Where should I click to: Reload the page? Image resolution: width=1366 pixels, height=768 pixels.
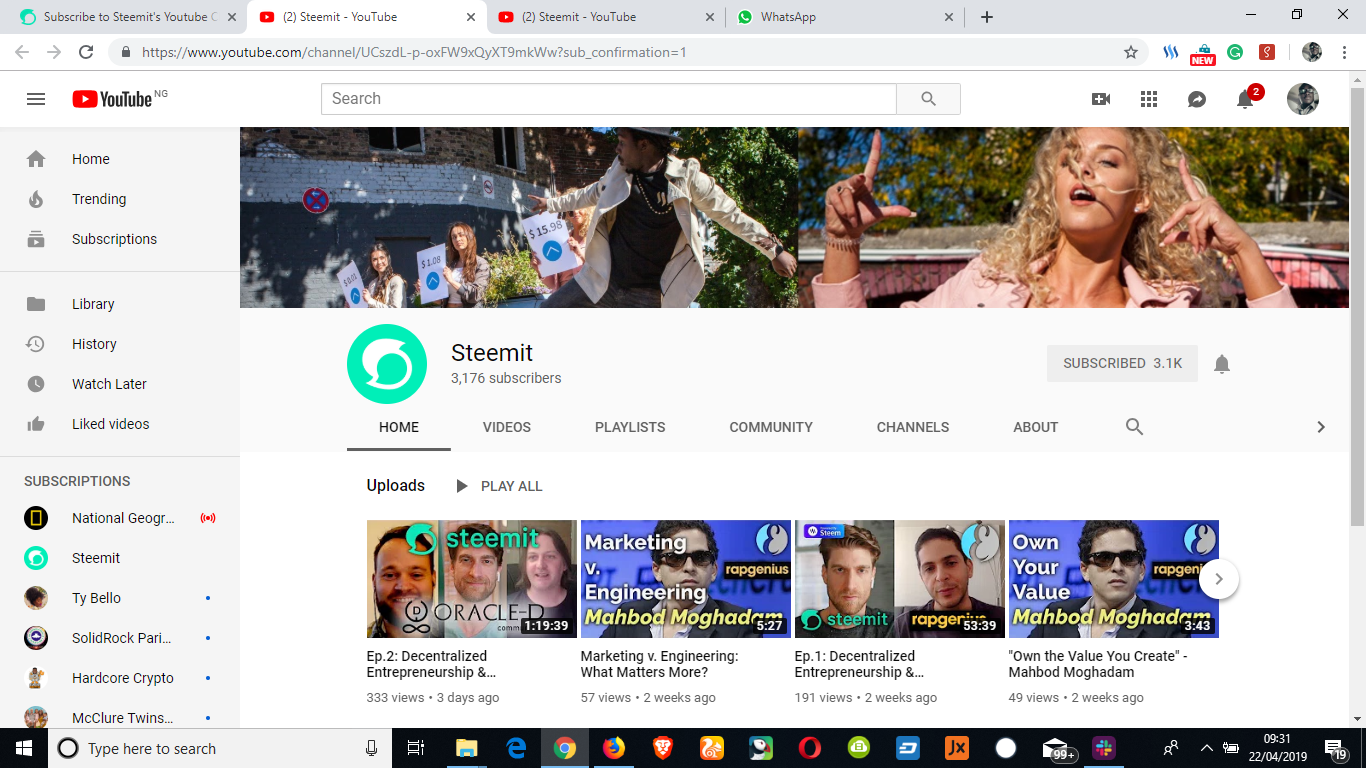point(86,52)
